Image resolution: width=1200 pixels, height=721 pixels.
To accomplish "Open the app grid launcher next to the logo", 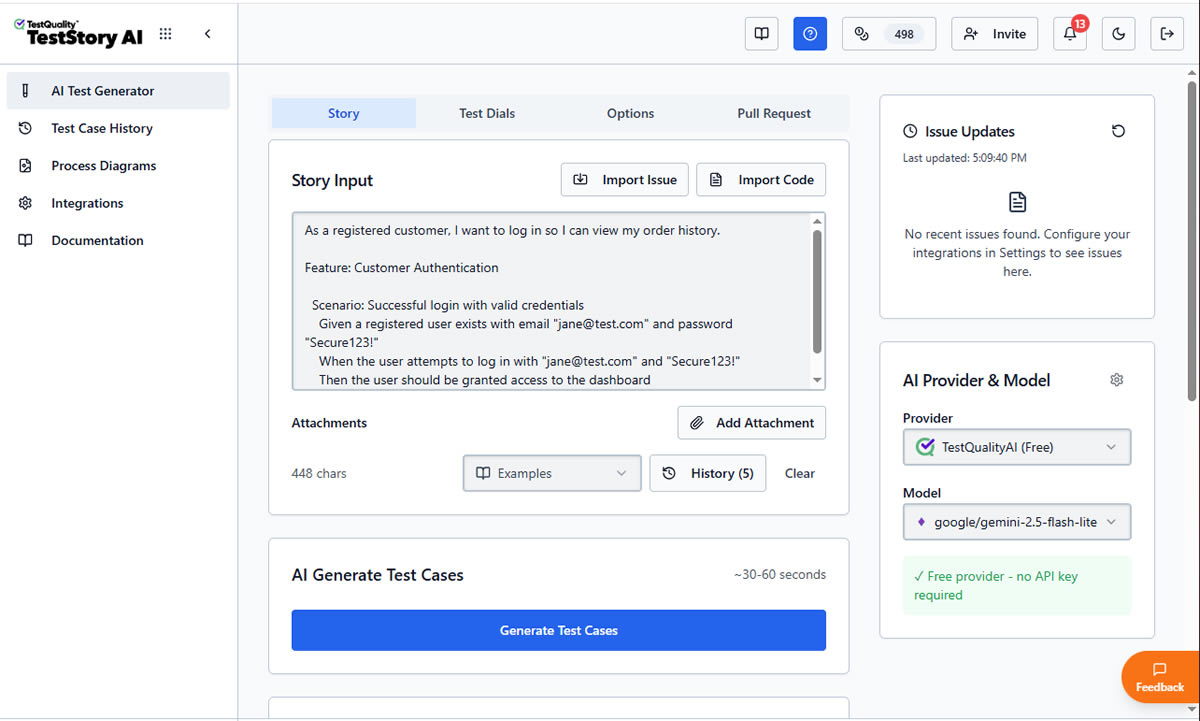I will (x=165, y=33).
